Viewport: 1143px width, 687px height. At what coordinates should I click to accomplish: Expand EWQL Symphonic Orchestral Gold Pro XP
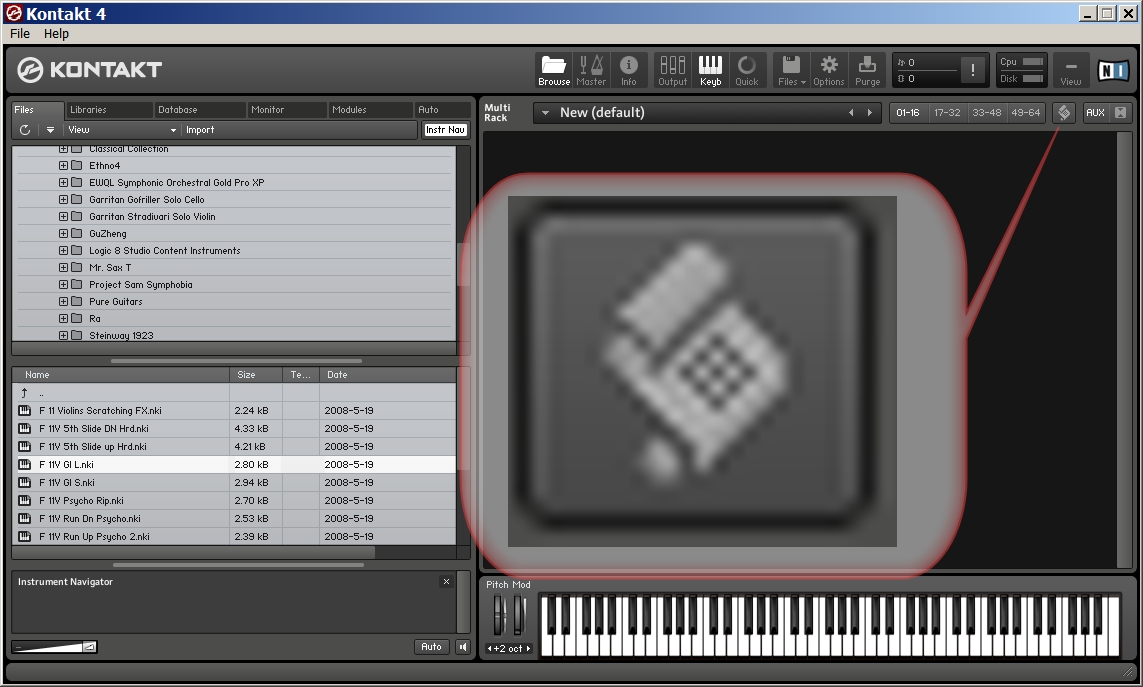pyautogui.click(x=63, y=182)
